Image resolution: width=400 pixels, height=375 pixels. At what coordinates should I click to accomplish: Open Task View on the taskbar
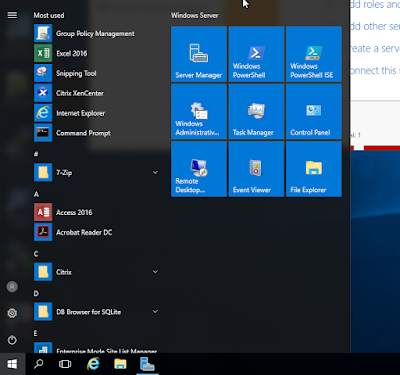pos(65,364)
